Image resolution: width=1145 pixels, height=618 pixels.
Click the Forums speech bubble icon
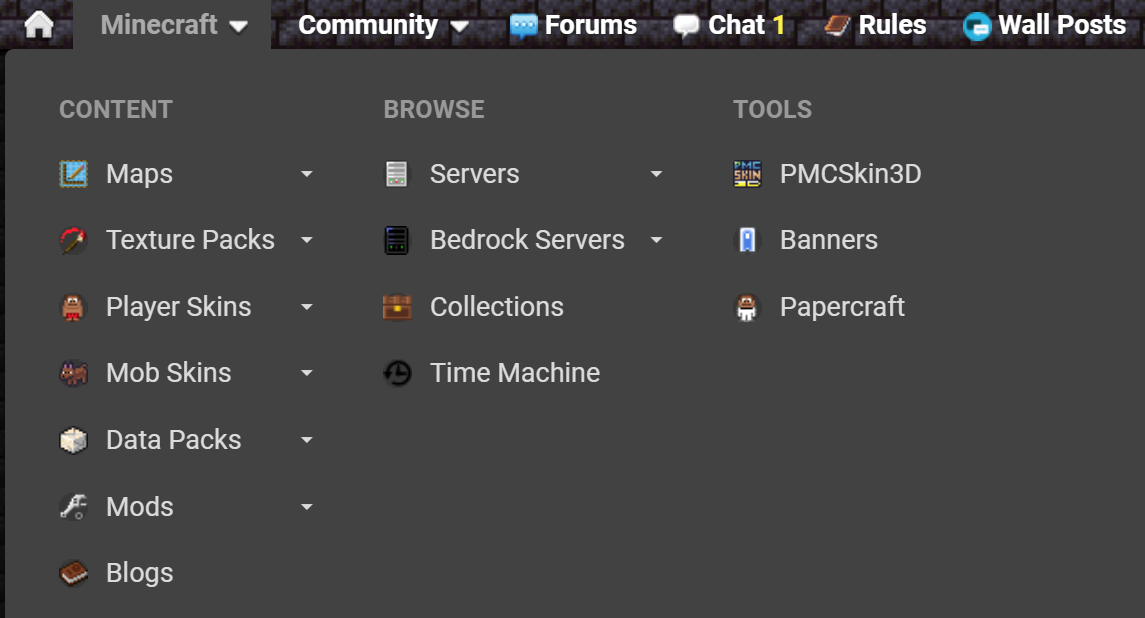point(524,26)
